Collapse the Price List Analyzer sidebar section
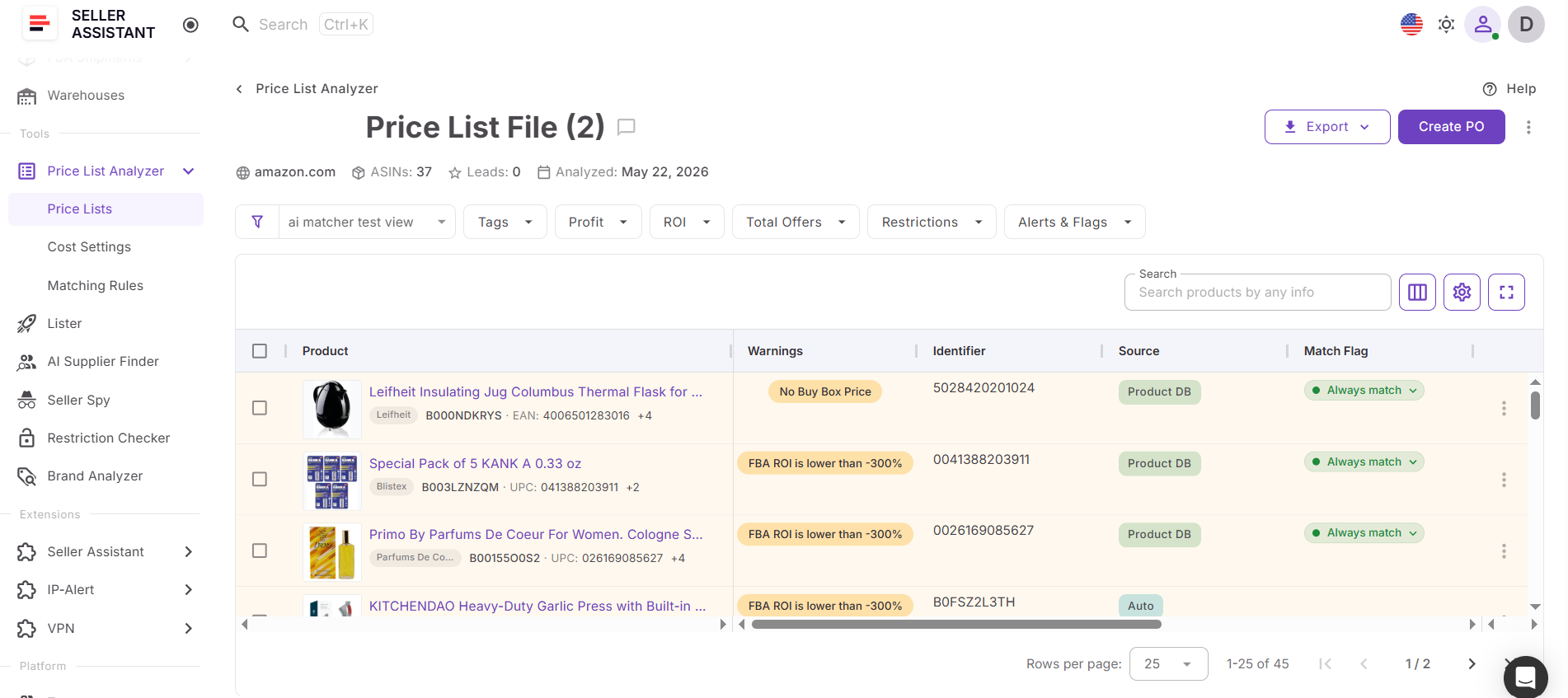This screenshot has width=1568, height=698. coord(188,171)
